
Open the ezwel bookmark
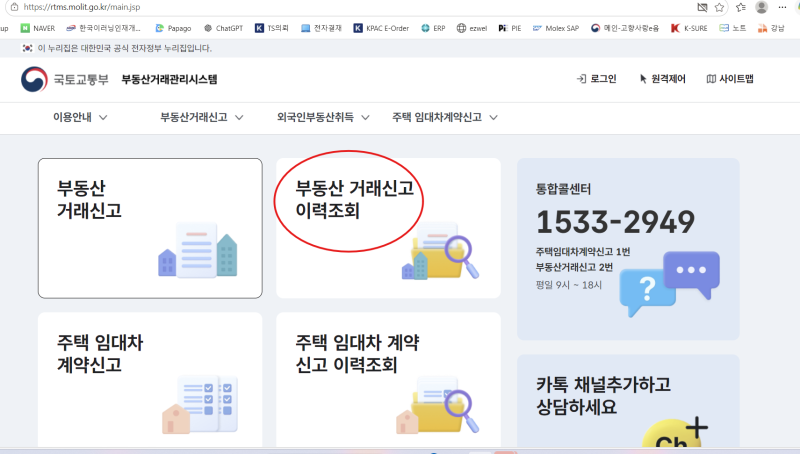click(x=471, y=28)
